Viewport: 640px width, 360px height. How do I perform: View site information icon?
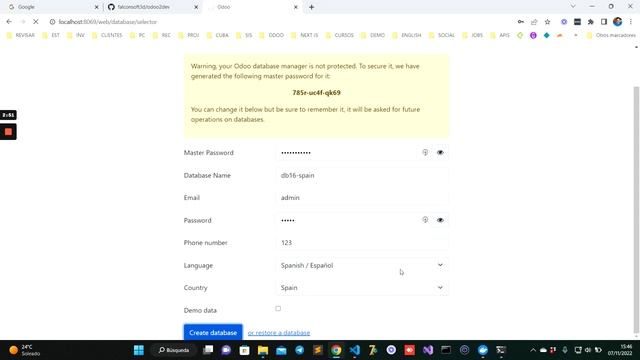click(52, 22)
